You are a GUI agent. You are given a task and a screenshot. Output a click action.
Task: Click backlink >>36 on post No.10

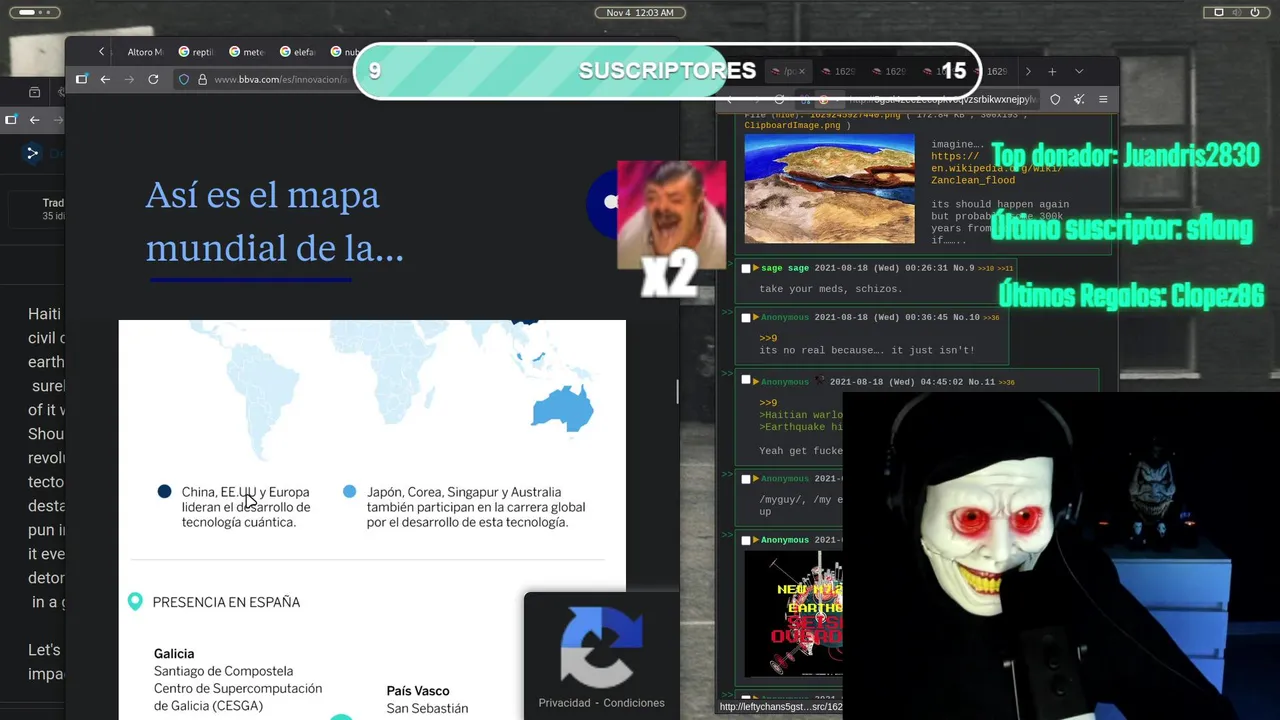tap(991, 318)
